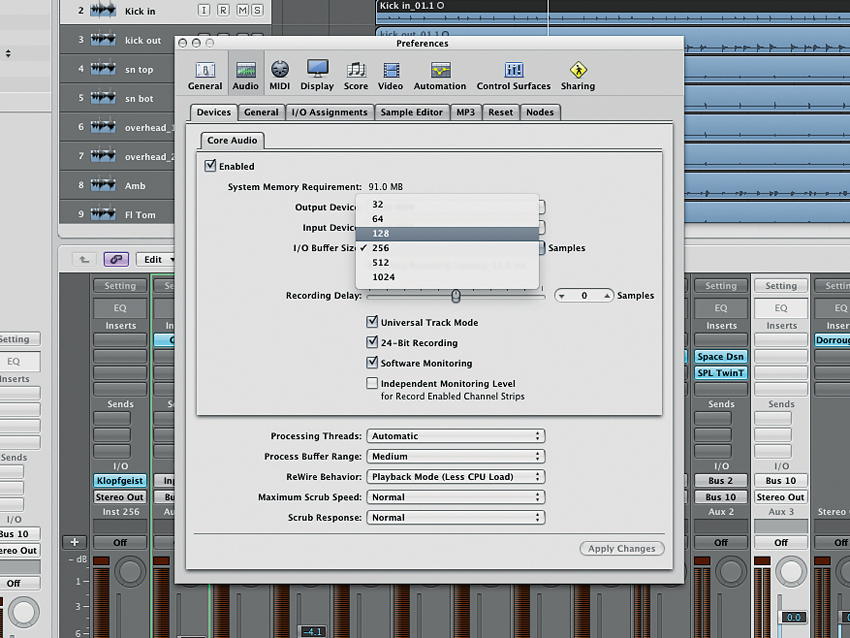Open Control Surfaces preferences icon

(513, 76)
